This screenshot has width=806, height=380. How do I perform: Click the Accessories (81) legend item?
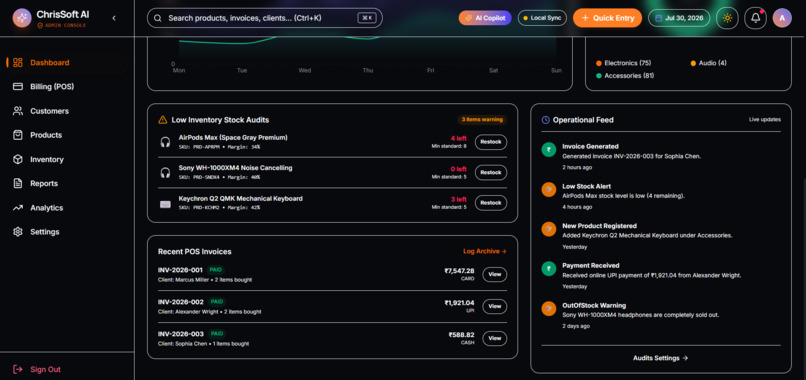[625, 76]
